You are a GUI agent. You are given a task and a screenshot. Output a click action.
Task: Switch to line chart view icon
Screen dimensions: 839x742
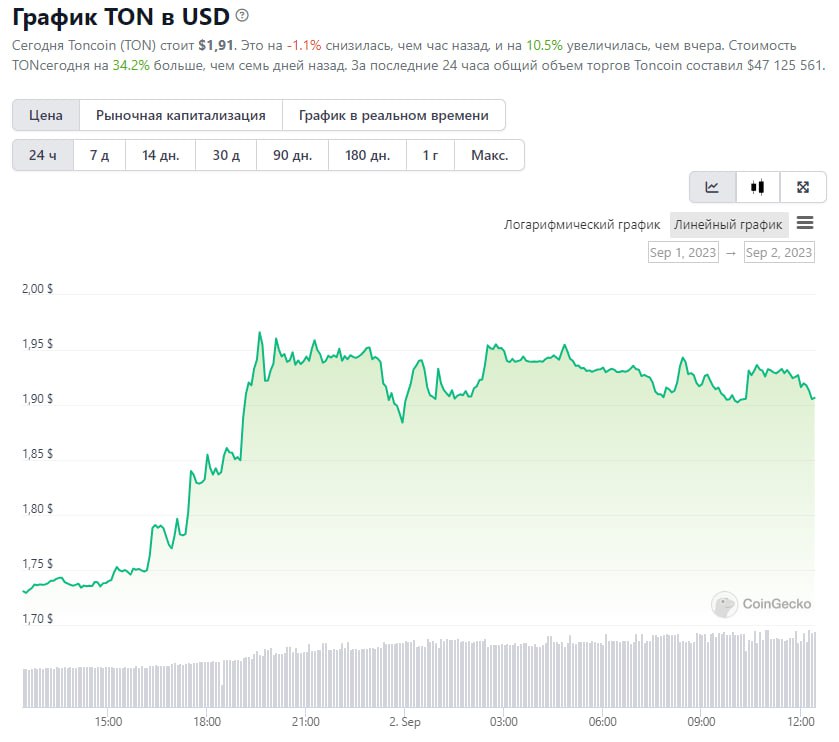pyautogui.click(x=712, y=187)
